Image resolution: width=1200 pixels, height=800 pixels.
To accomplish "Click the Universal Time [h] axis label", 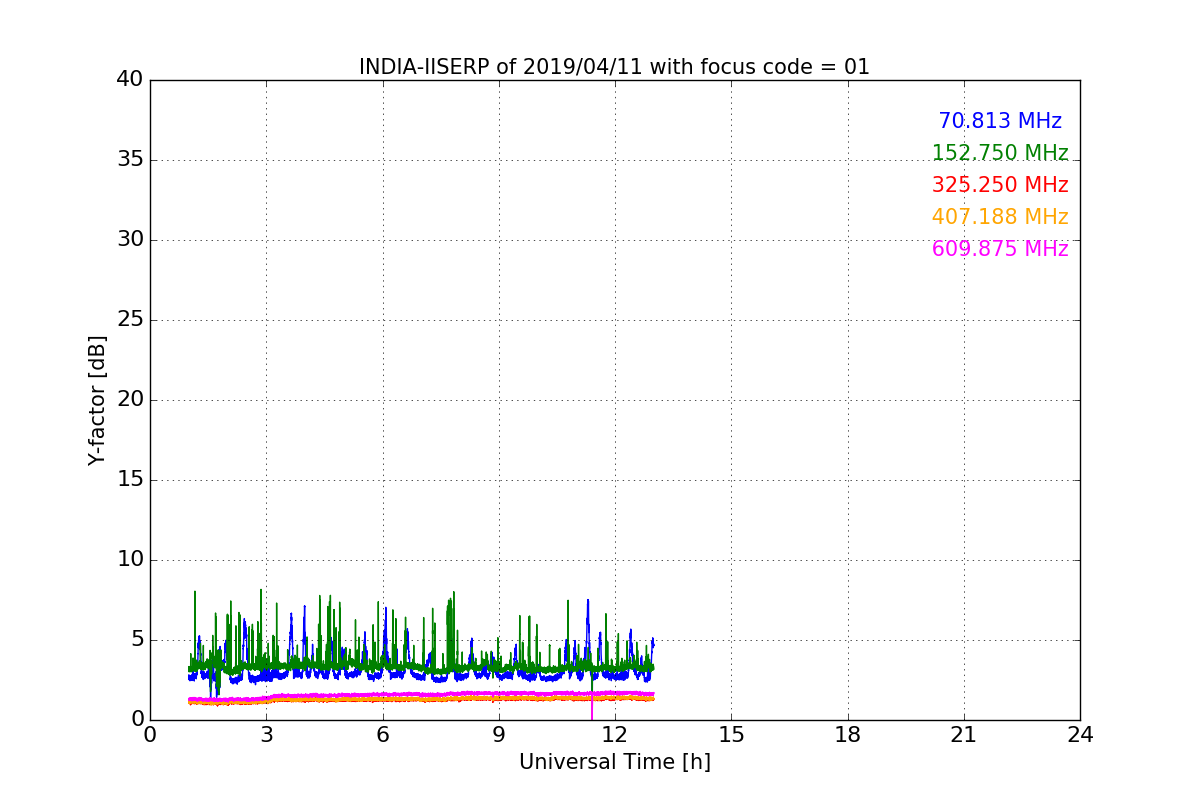I will coord(614,762).
